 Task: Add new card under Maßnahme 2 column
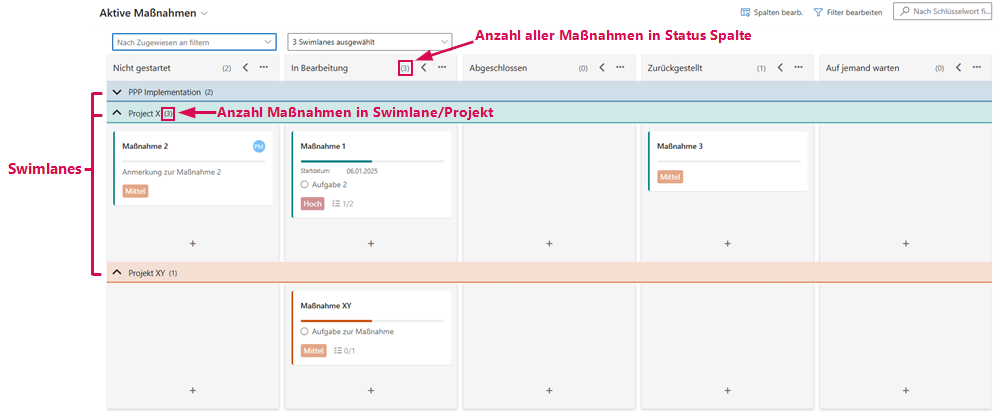(193, 243)
